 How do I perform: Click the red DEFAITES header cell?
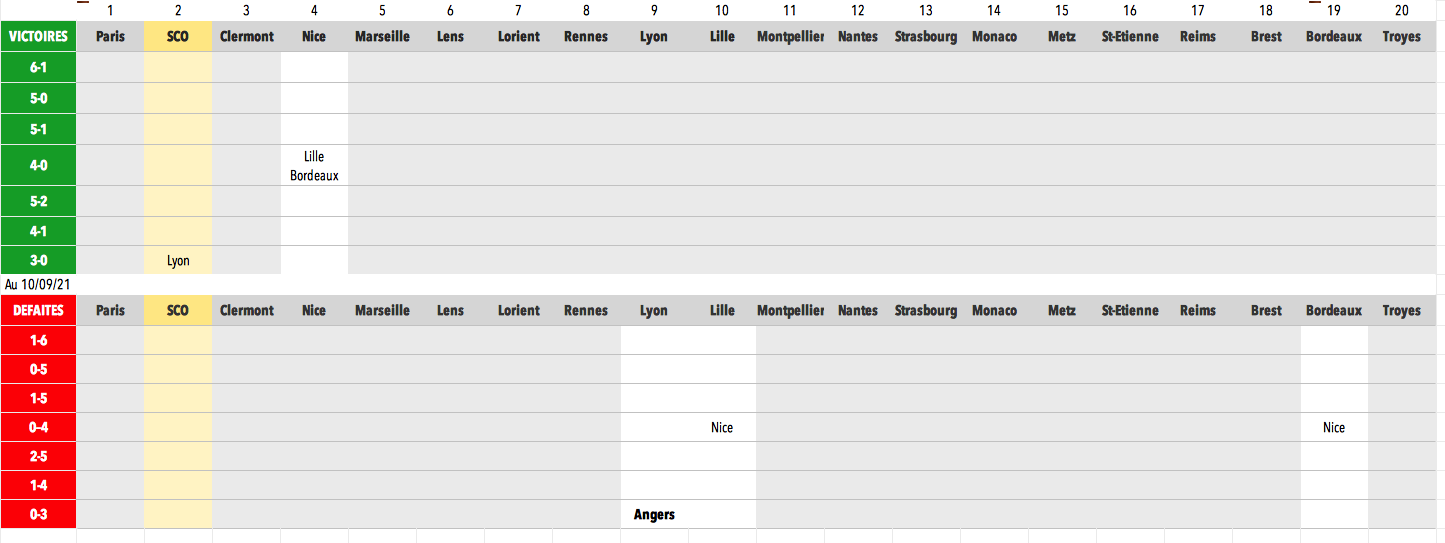tap(38, 311)
